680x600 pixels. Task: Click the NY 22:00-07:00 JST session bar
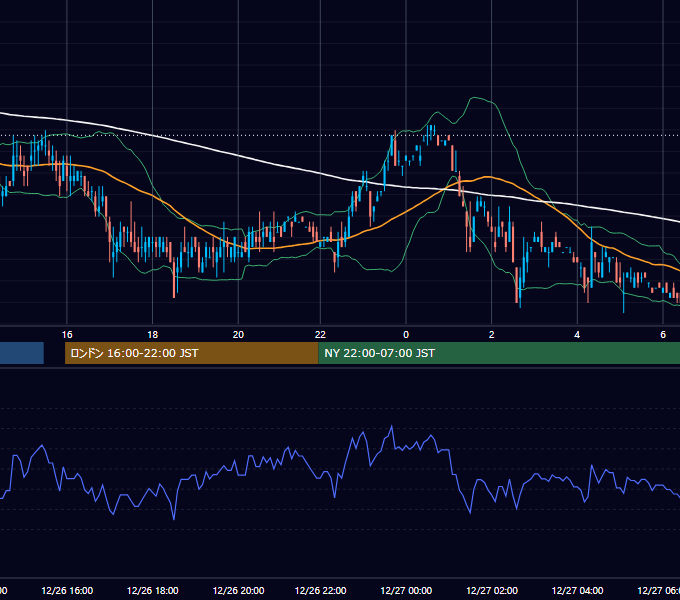[499, 353]
